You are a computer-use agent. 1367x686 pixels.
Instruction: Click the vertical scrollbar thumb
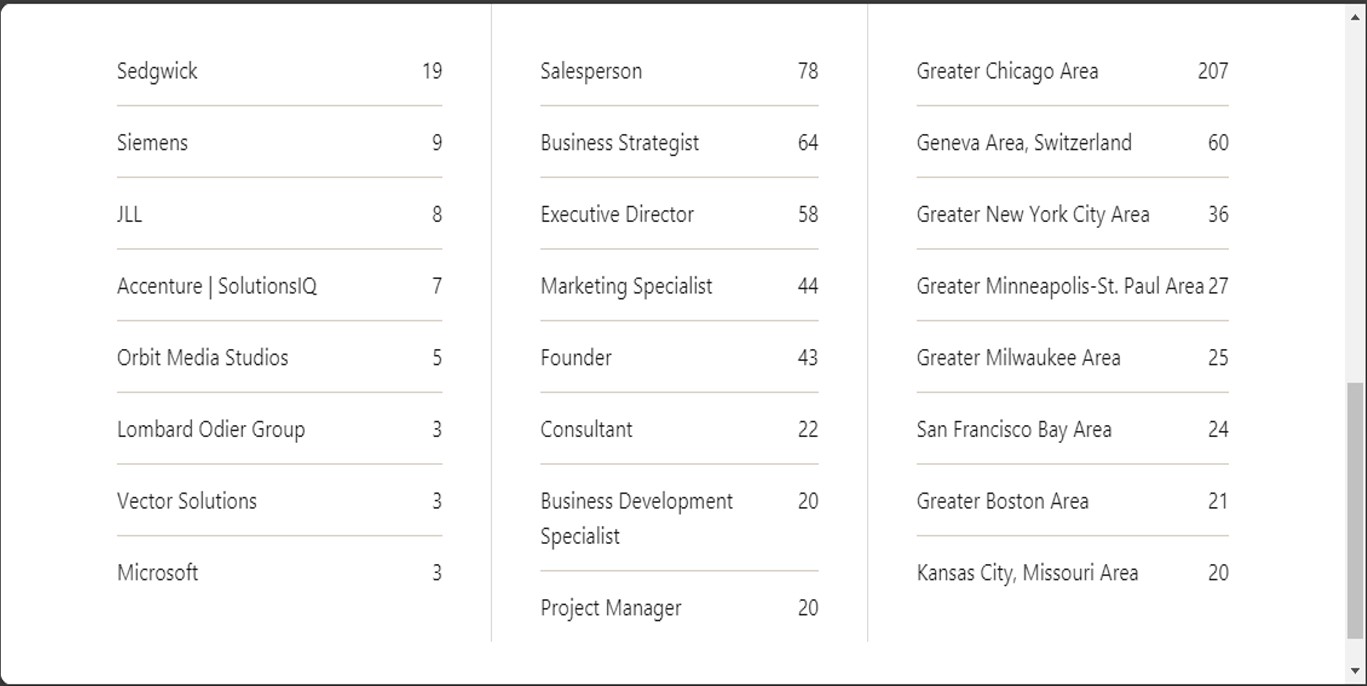(x=1355, y=510)
